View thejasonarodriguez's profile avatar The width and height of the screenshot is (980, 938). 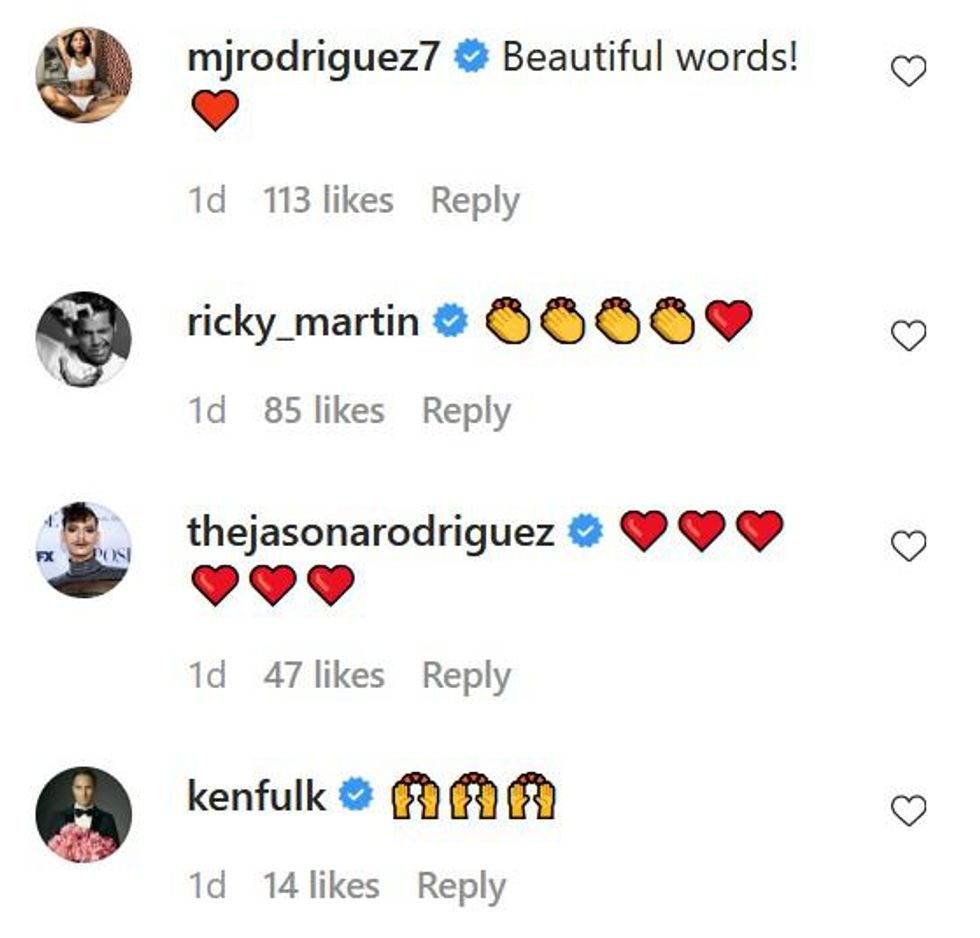pos(84,549)
